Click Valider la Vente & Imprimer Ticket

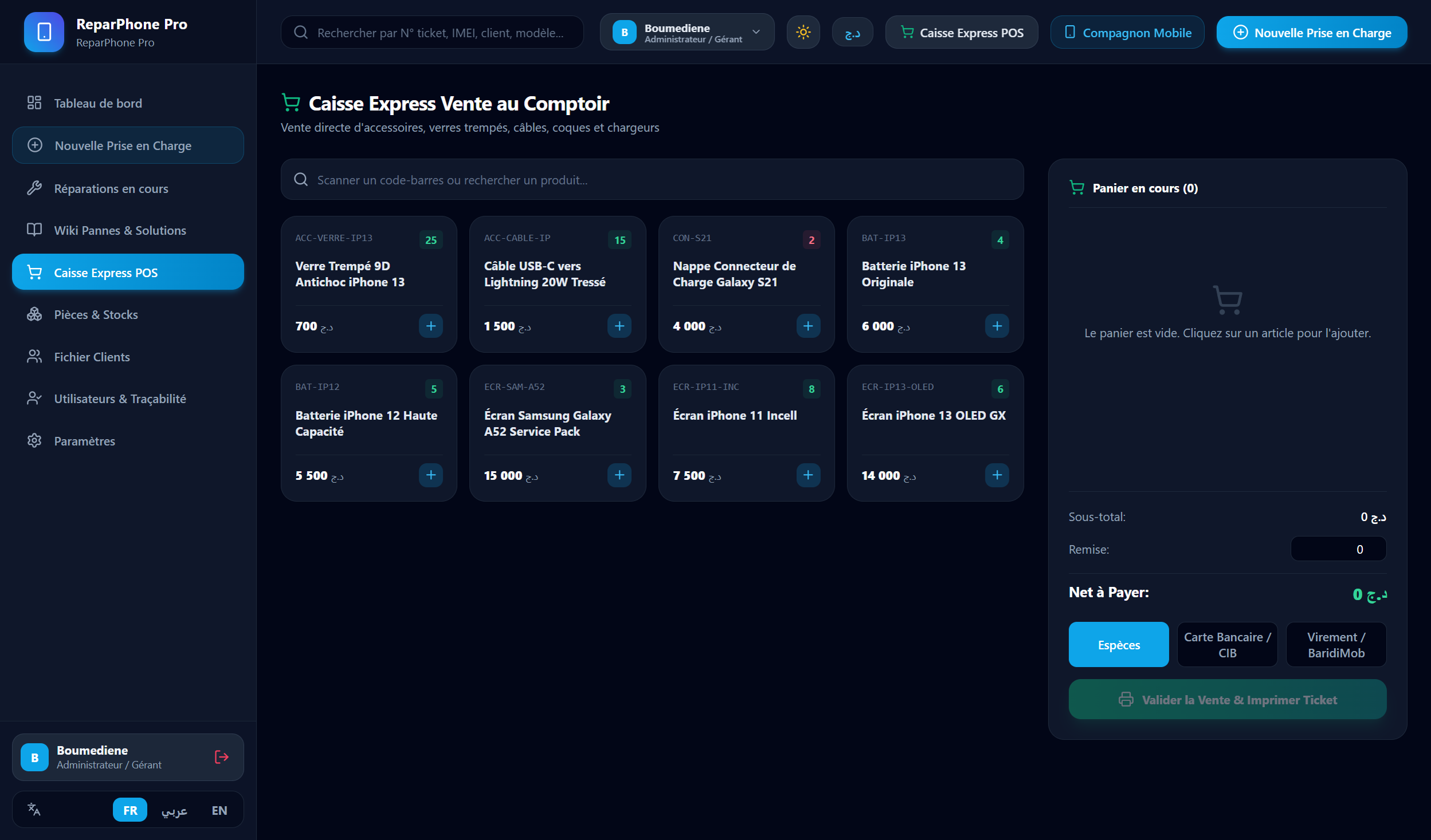pyautogui.click(x=1227, y=699)
